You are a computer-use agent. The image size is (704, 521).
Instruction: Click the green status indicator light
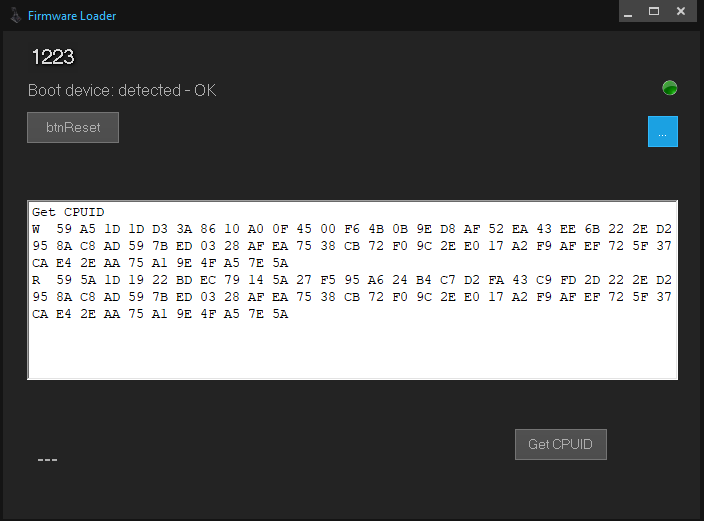pos(669,88)
